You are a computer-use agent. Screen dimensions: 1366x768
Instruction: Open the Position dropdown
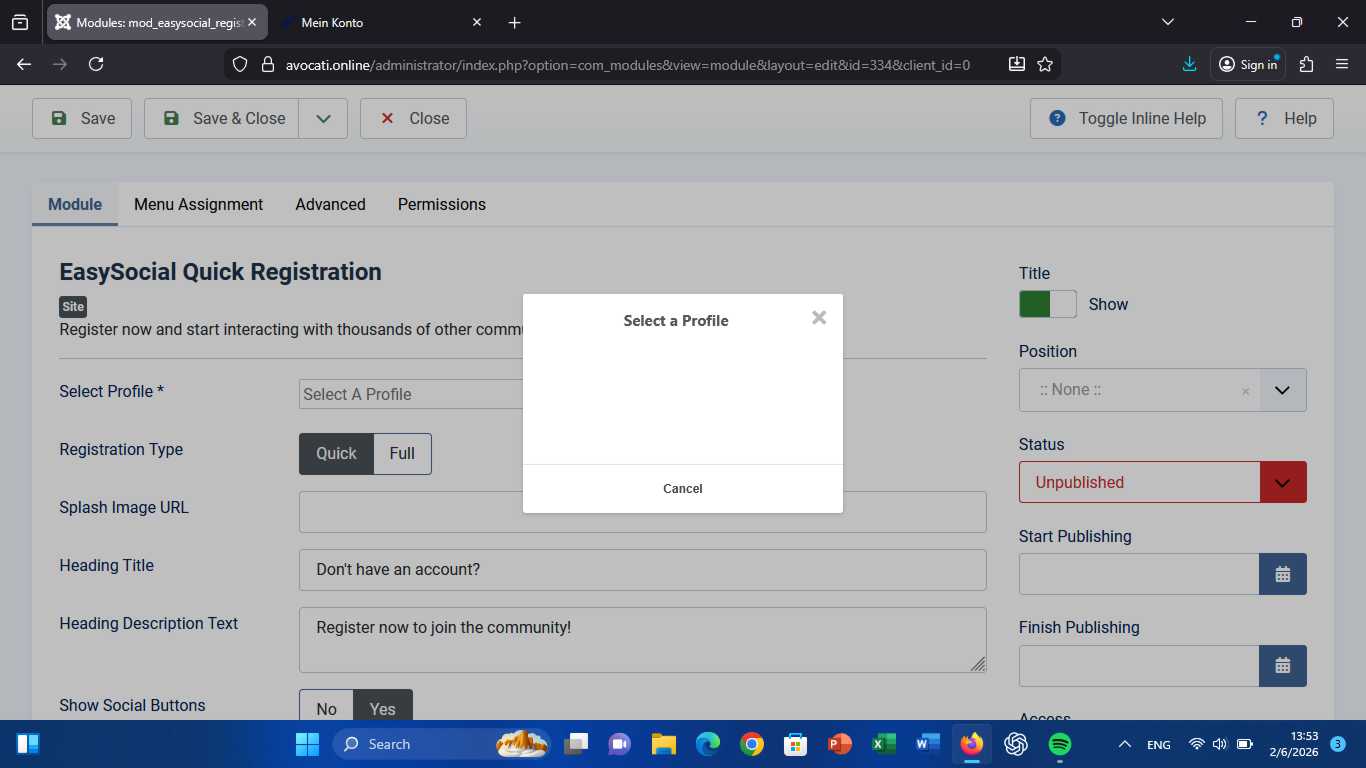[1282, 390]
